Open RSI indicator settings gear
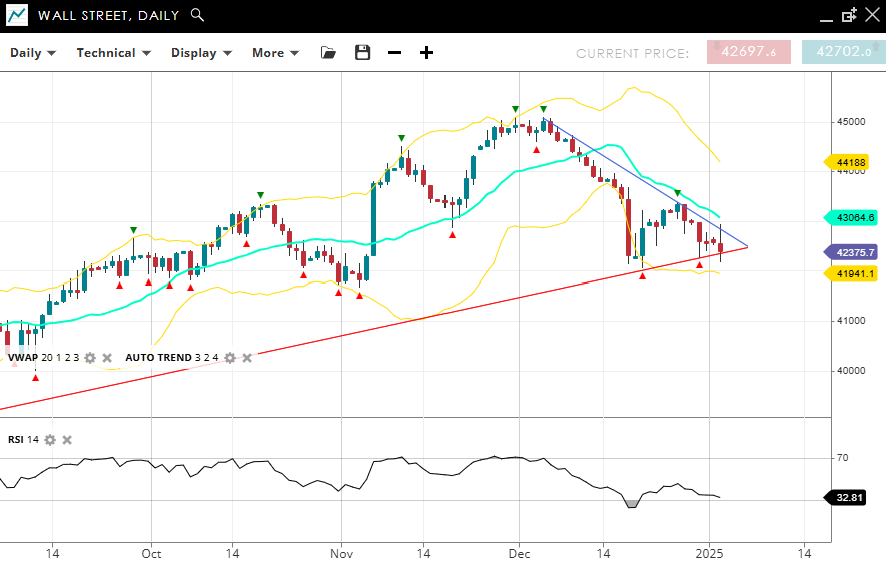 point(50,439)
